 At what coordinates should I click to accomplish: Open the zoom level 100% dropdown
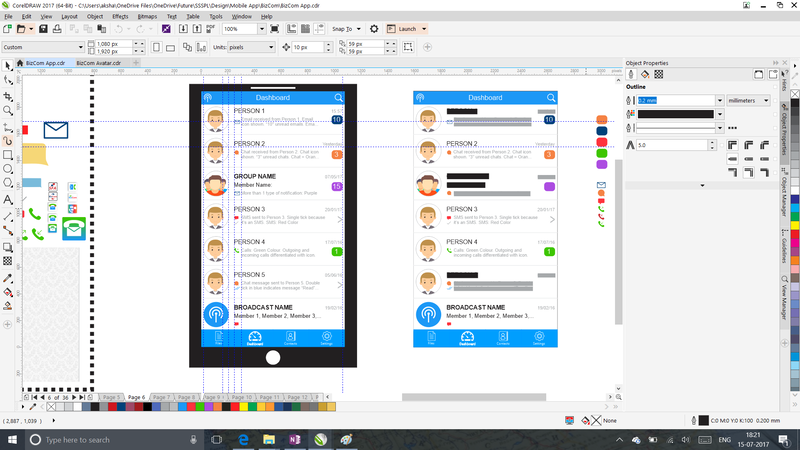point(262,29)
